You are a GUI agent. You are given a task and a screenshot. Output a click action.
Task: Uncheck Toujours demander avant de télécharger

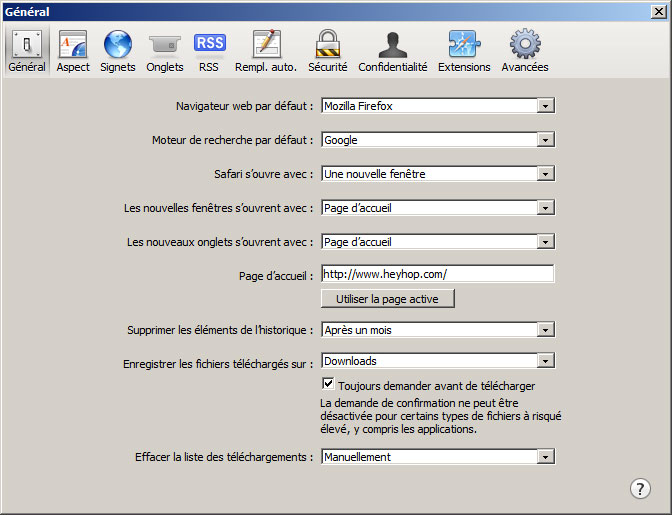[328, 383]
